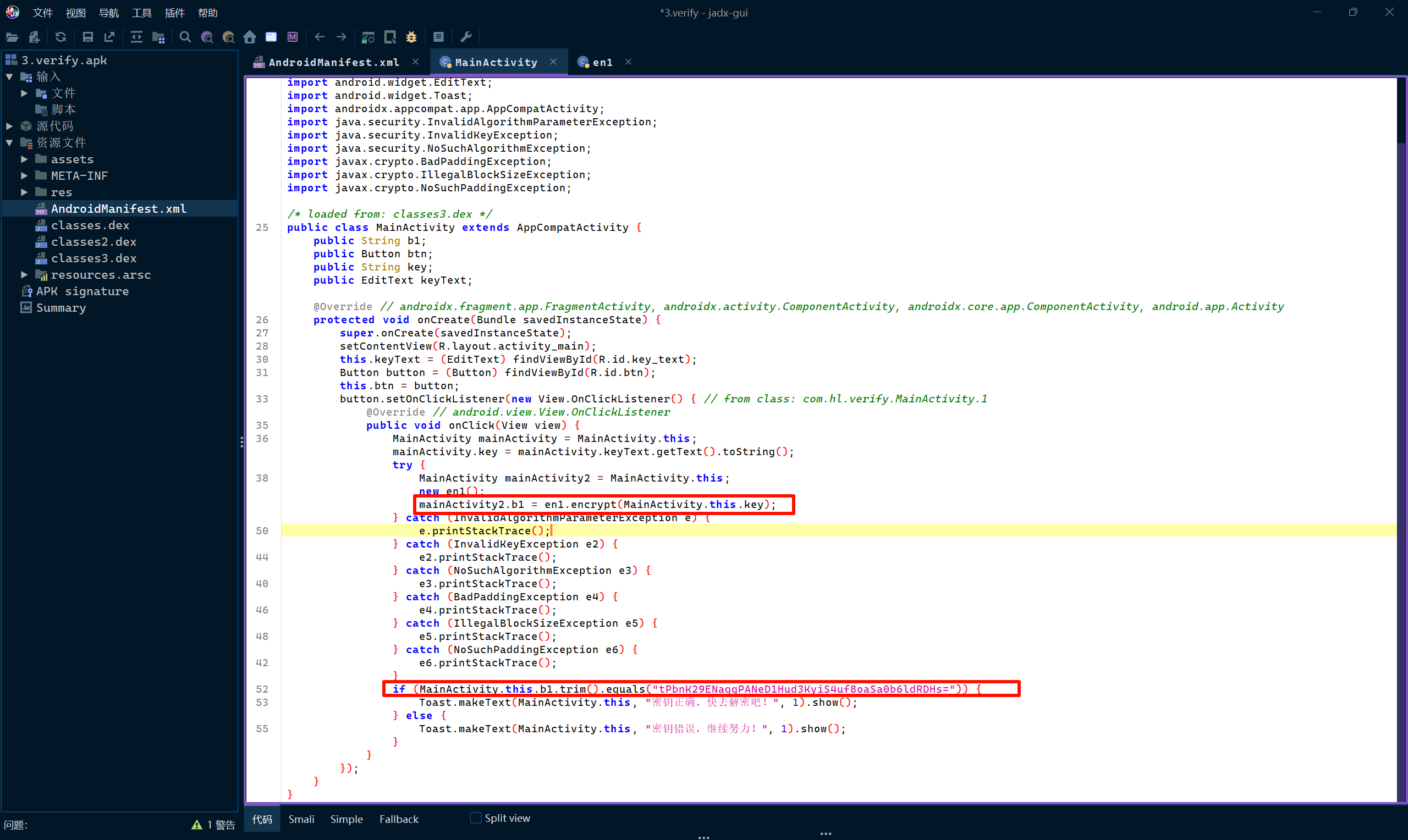The width and height of the screenshot is (1408, 840).
Task: Toggle deobfuscation toolbar icon
Action: [x=369, y=37]
